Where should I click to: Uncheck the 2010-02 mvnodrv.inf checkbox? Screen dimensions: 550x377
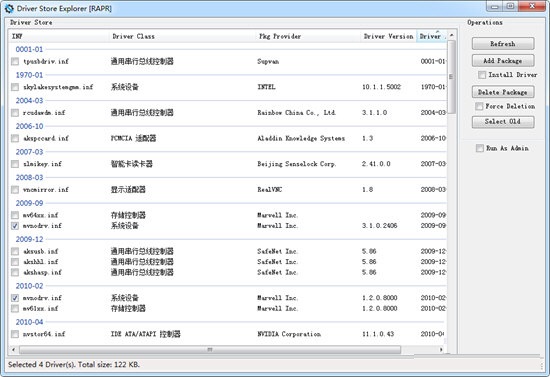[15, 298]
